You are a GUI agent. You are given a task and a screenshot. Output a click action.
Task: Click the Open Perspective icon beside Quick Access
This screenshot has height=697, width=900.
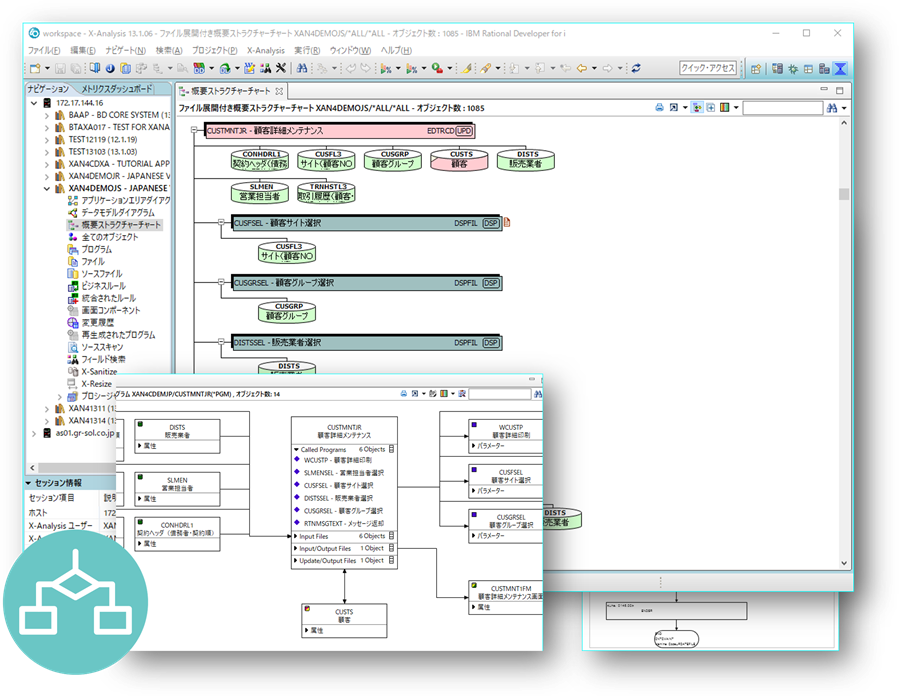click(x=756, y=69)
